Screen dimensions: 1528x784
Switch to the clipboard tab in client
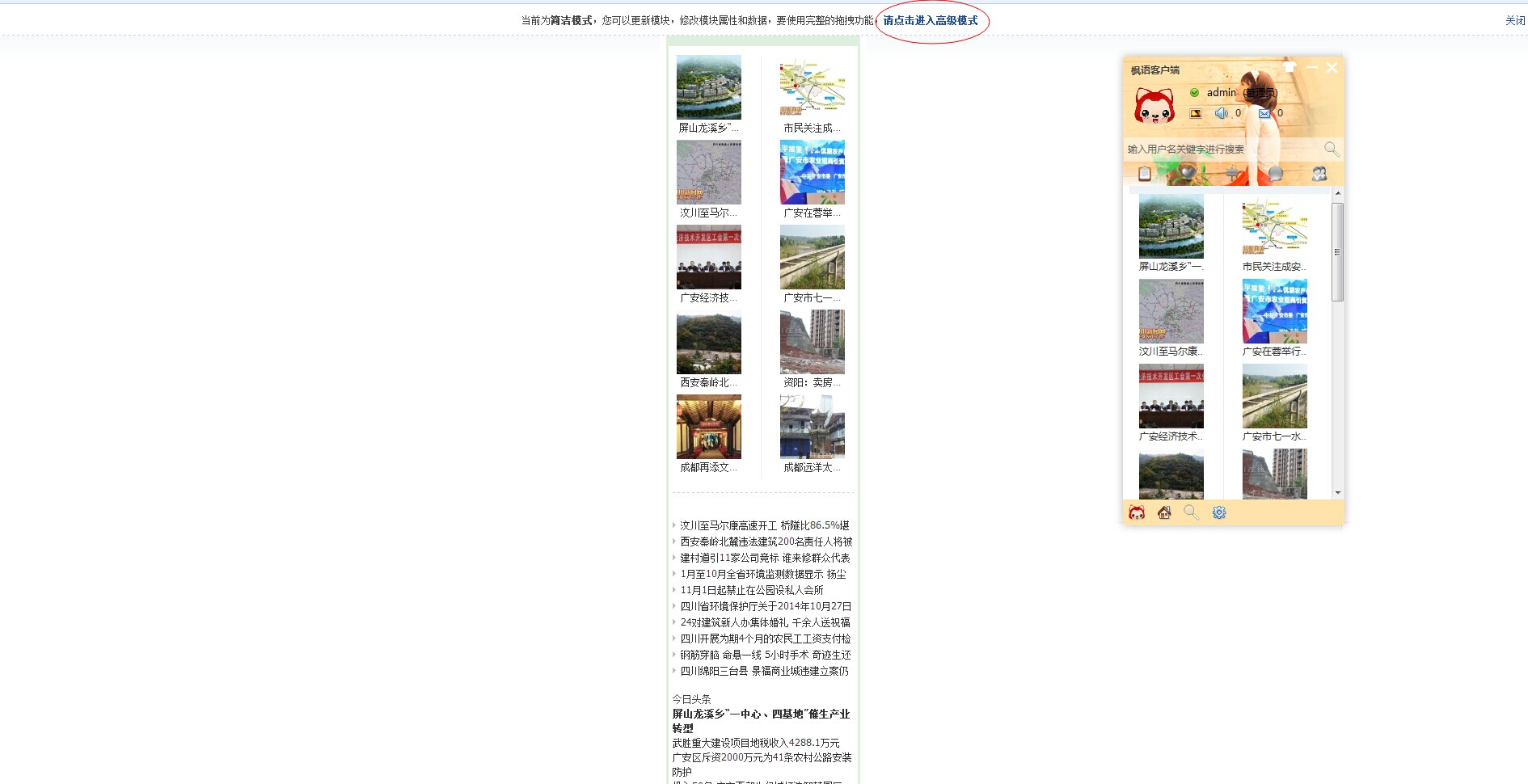click(1145, 173)
